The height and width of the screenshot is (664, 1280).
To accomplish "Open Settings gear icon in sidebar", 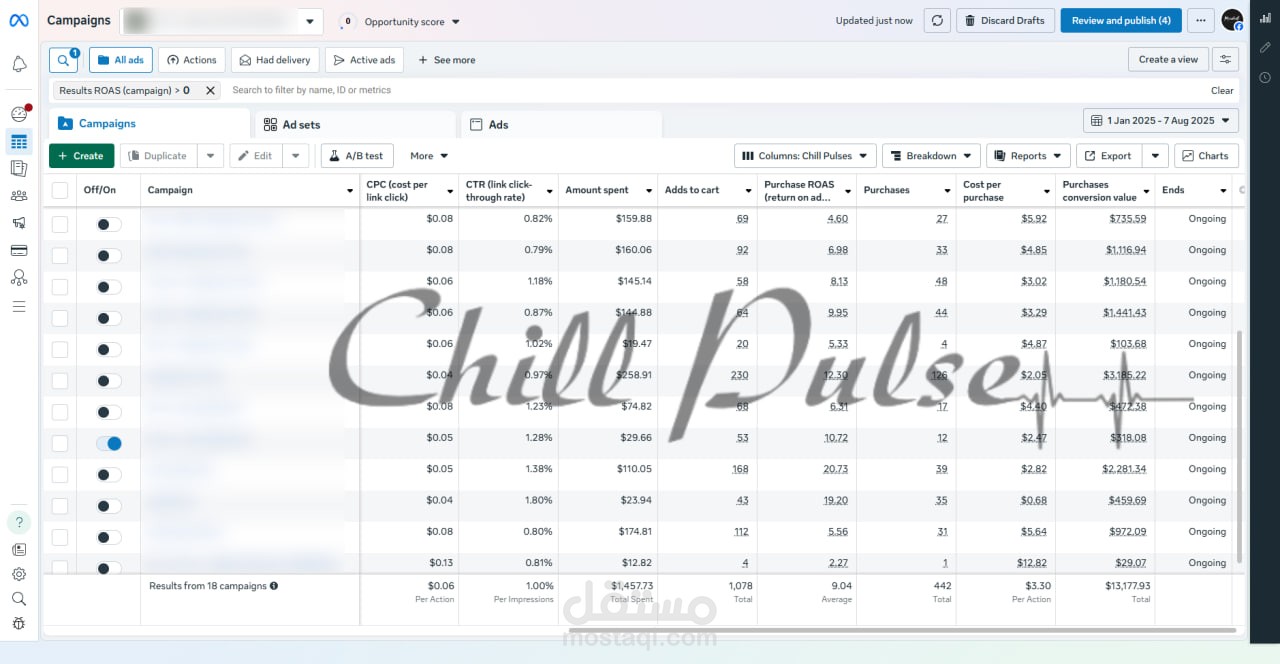I will click(19, 574).
